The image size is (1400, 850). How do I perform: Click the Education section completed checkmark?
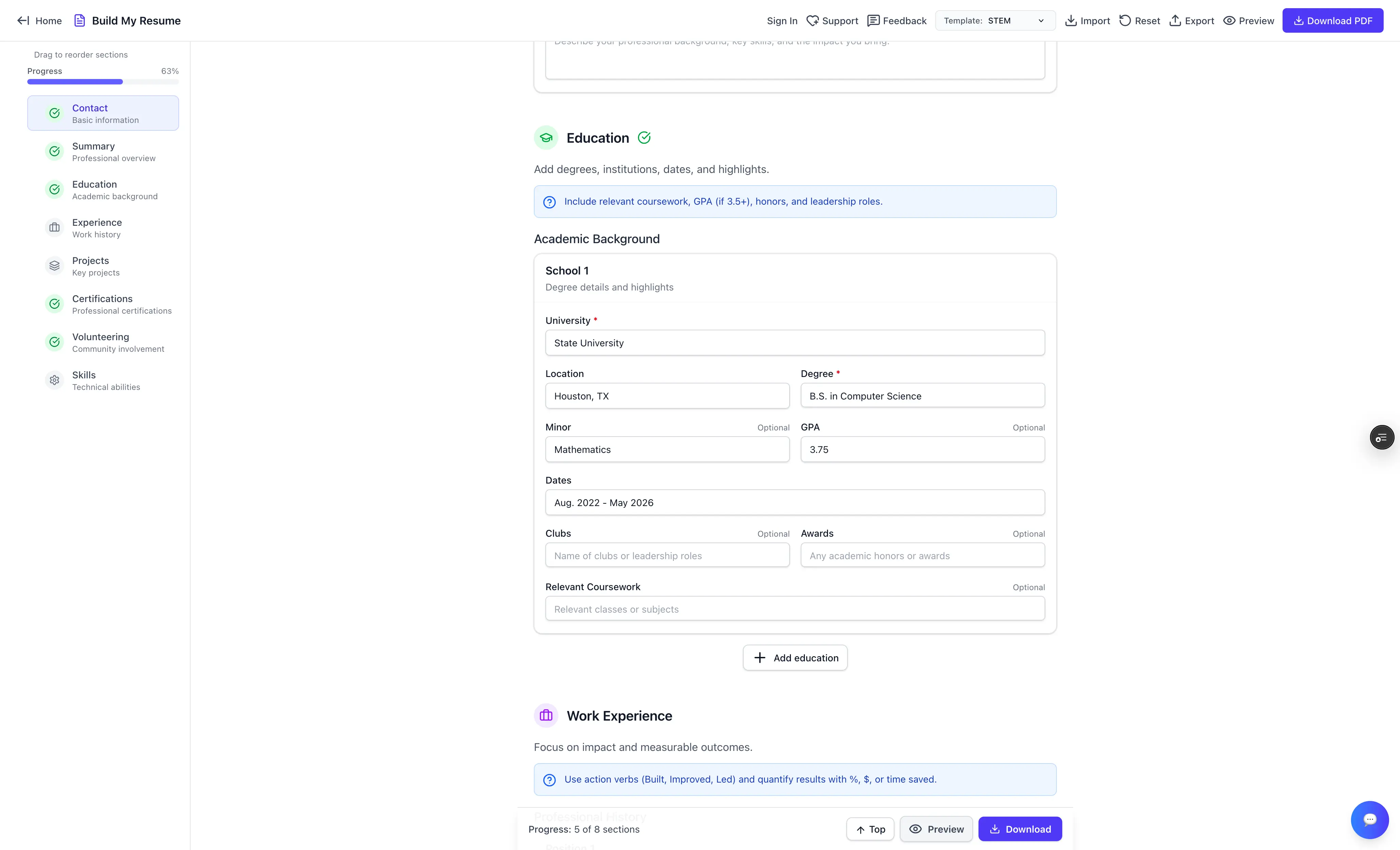644,138
